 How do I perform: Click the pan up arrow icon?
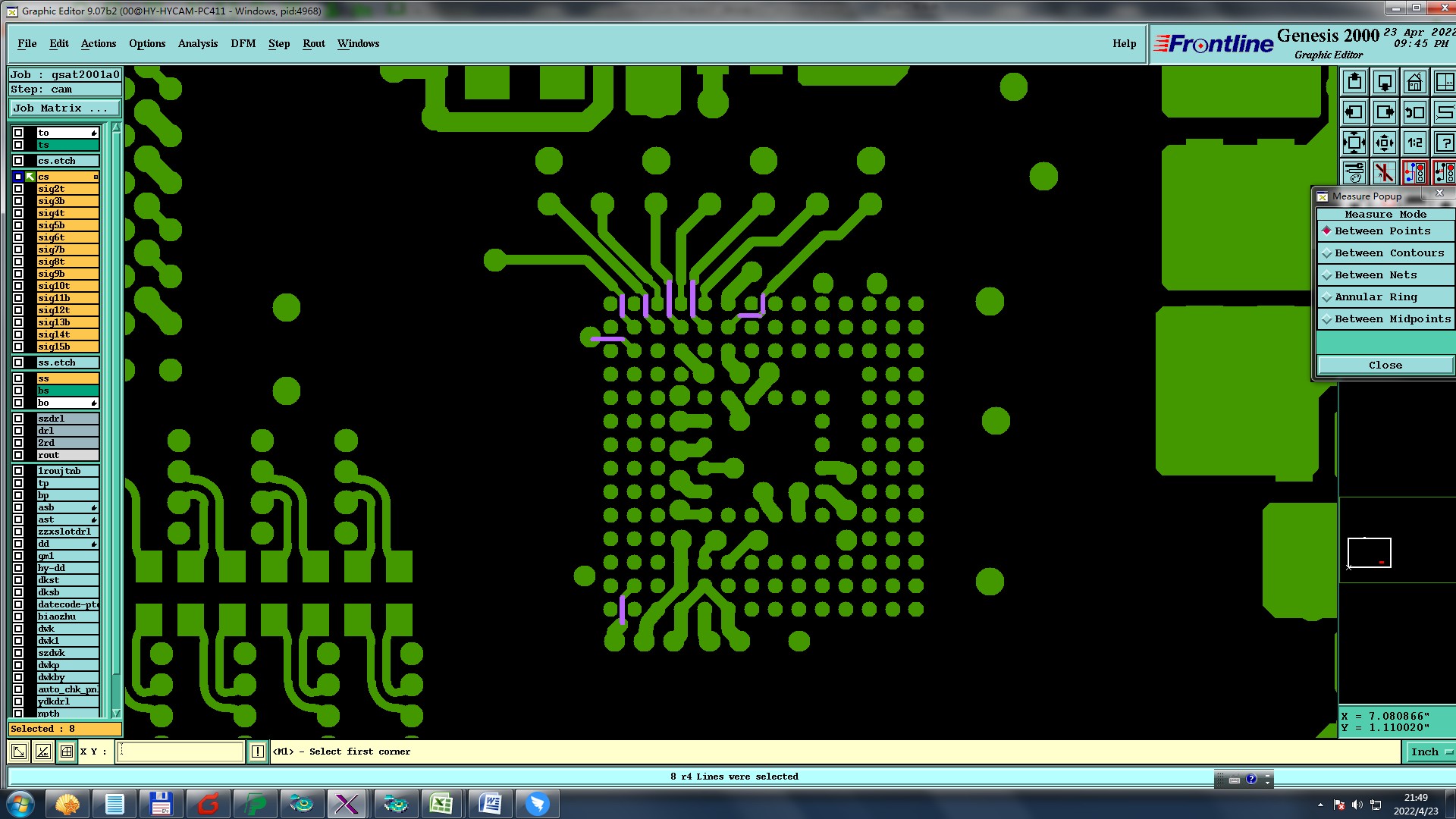click(x=1354, y=82)
